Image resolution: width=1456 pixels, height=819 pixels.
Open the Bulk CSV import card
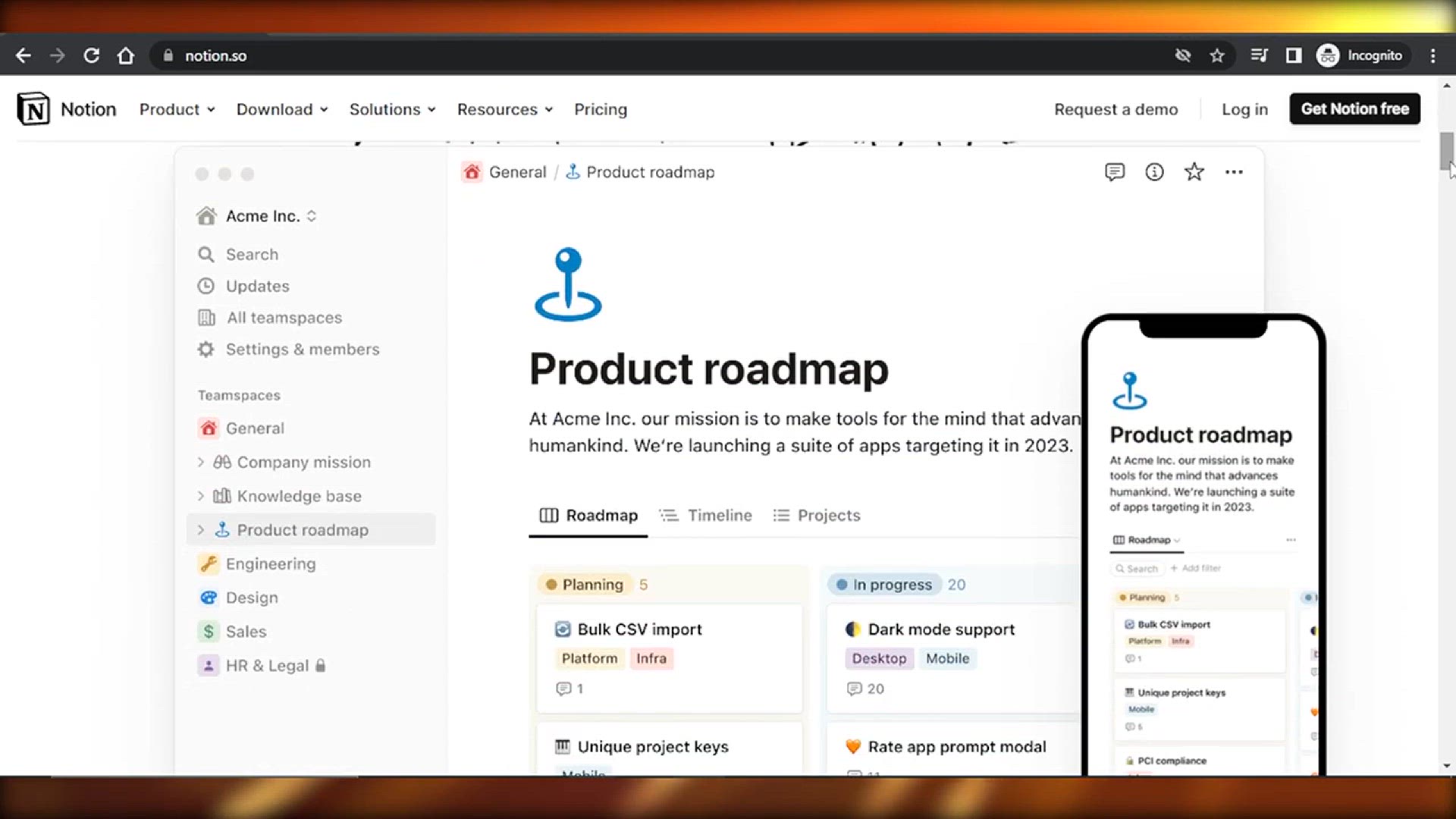670,658
